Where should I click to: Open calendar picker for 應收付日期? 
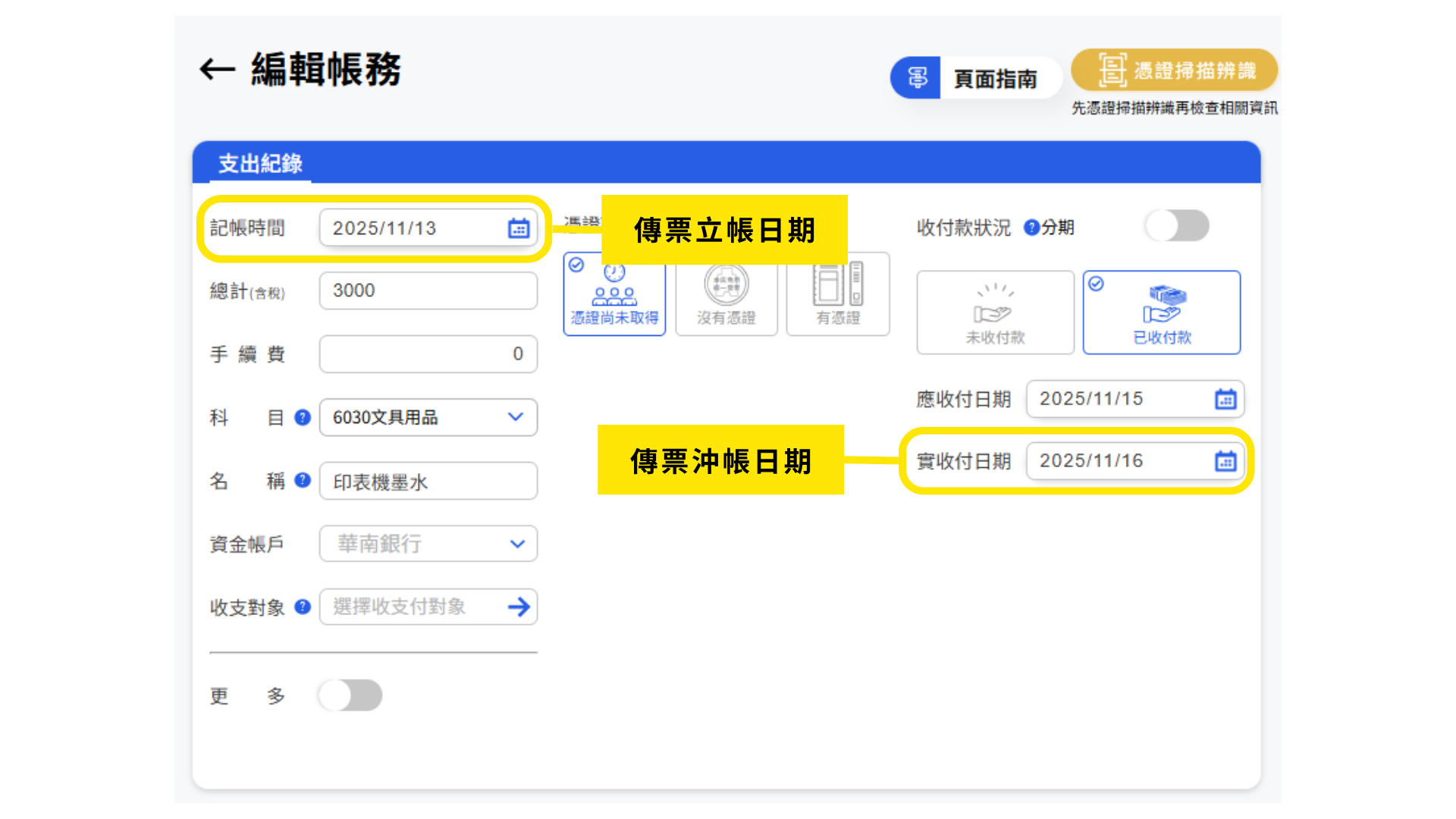[1225, 399]
